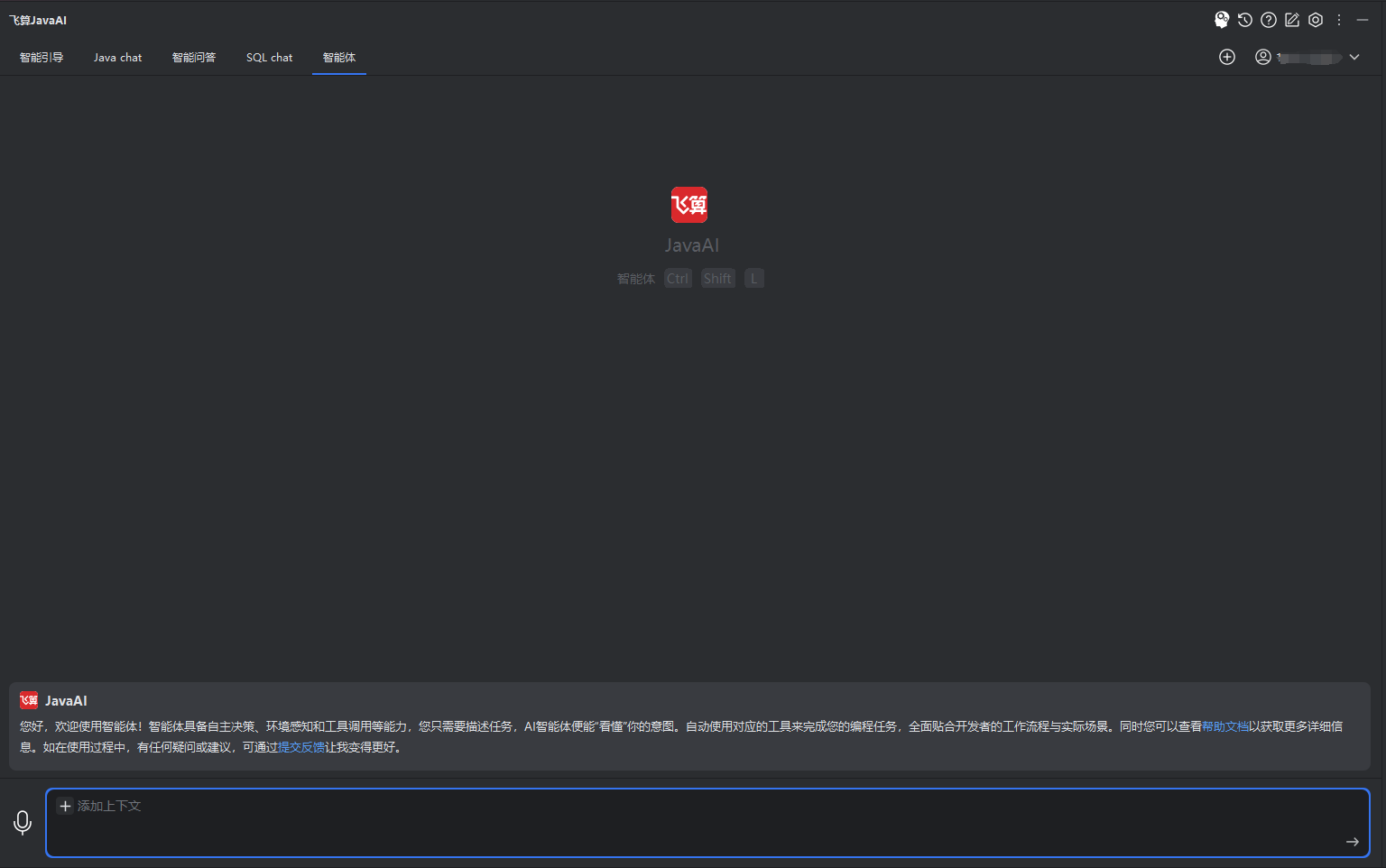Expand the user account dropdown chevron
Image resolution: width=1386 pixels, height=868 pixels.
tap(1354, 57)
